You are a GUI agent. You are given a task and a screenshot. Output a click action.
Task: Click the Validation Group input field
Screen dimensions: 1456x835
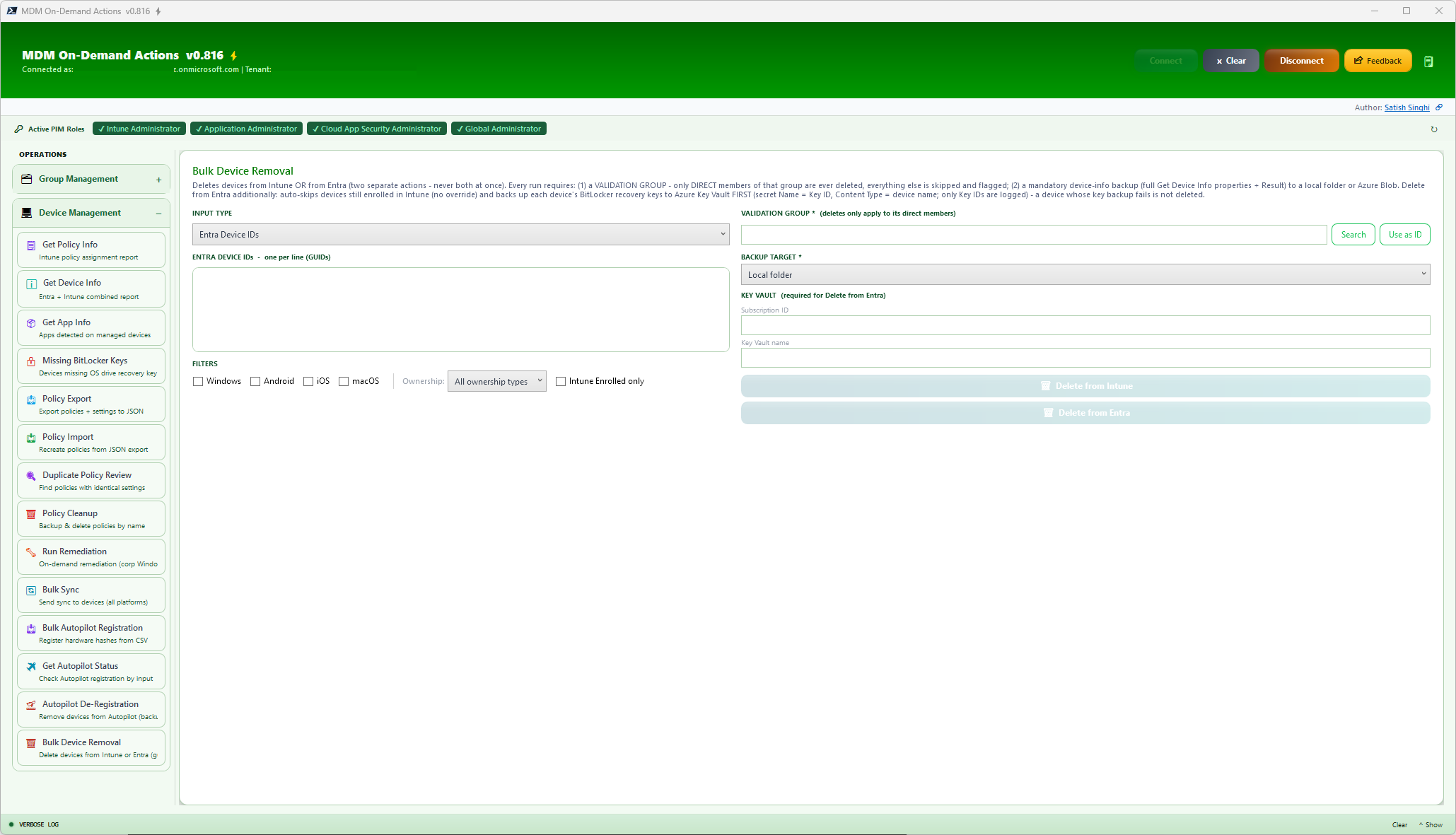(1034, 235)
